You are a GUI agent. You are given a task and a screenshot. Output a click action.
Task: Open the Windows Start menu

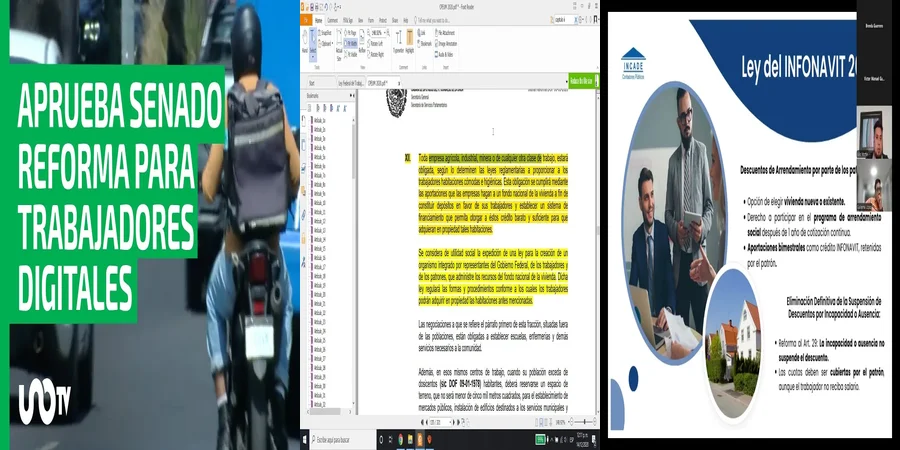(x=304, y=440)
